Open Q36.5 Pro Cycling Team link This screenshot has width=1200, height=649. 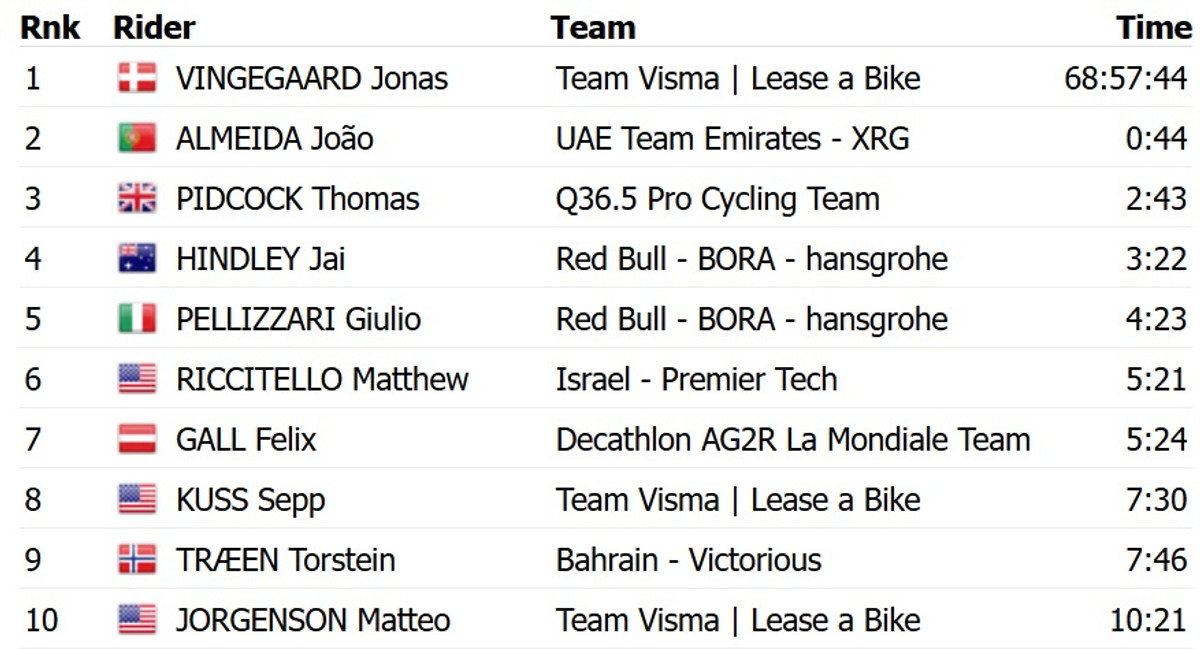tap(717, 198)
